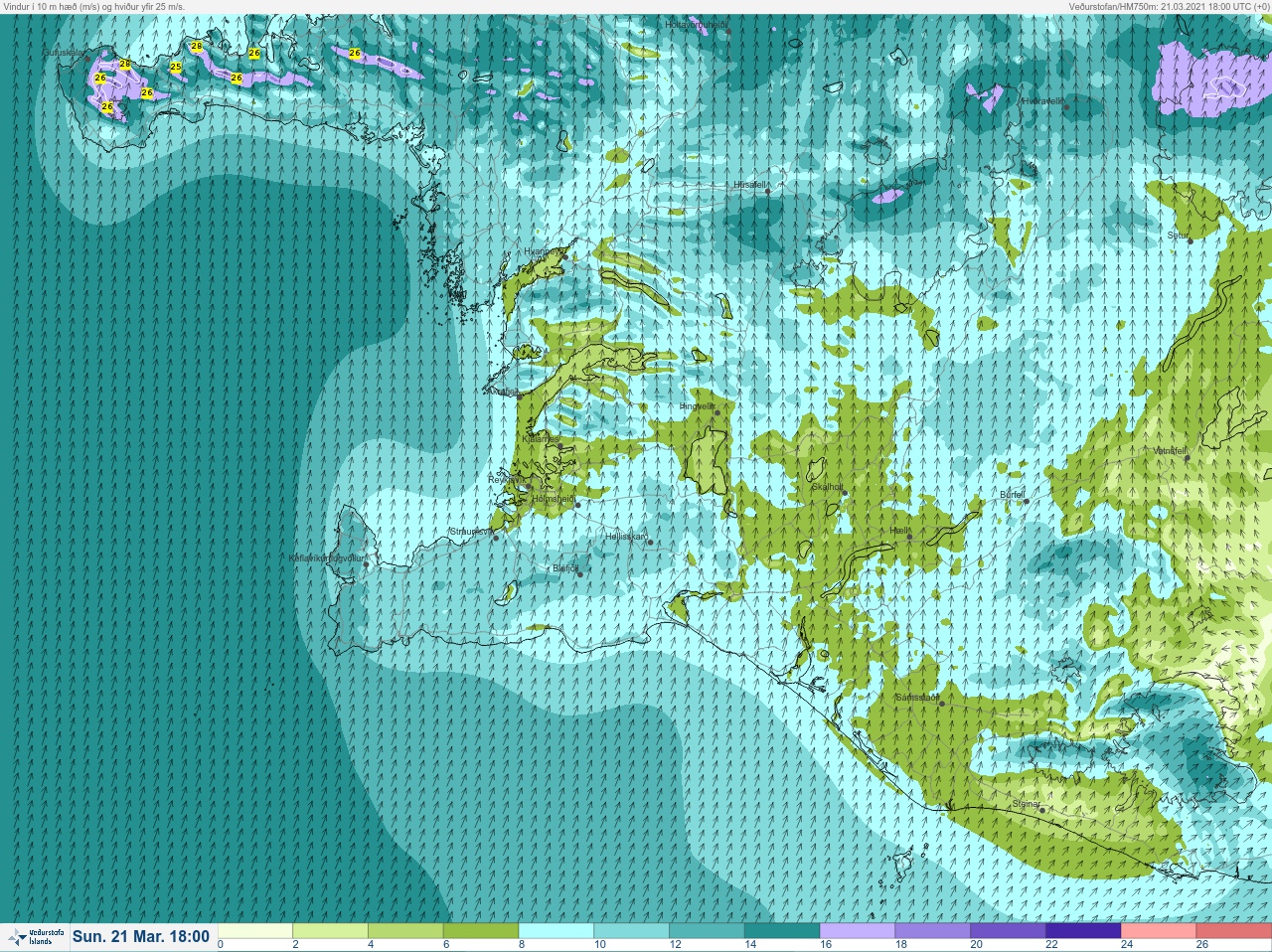The width and height of the screenshot is (1272, 952).
Task: Click the Gufuskálar station label
Action: (x=64, y=52)
